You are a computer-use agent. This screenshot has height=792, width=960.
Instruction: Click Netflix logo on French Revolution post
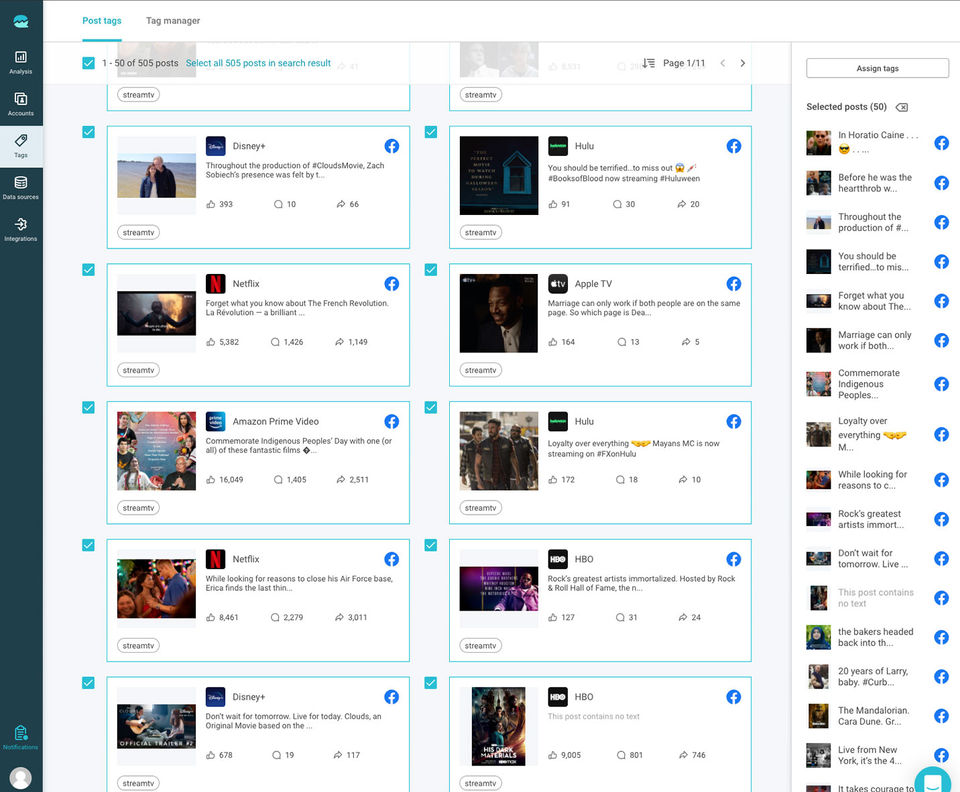point(216,283)
